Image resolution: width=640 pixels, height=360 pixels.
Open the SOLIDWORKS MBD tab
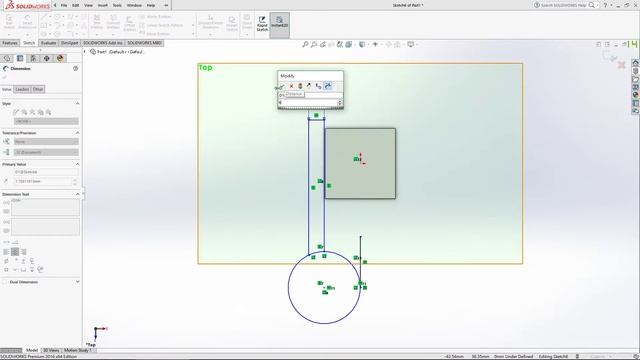[x=144, y=43]
